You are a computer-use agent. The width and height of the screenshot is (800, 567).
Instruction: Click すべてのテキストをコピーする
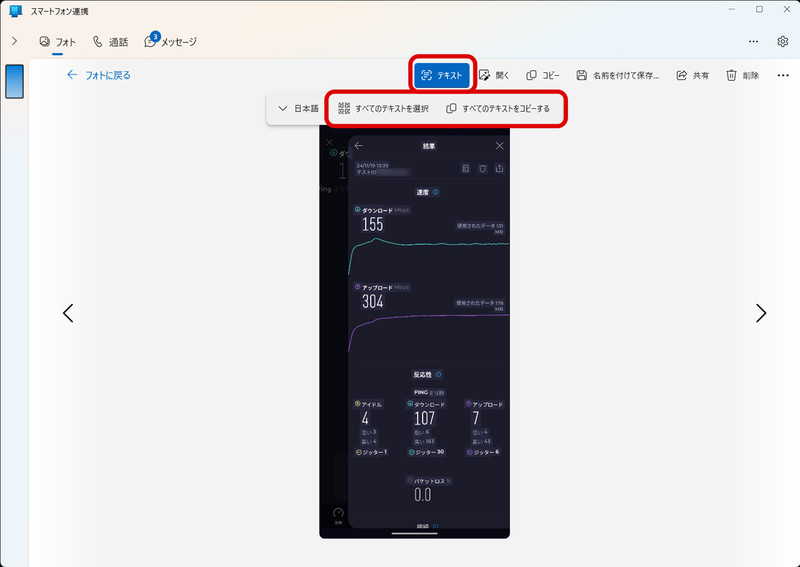point(498,108)
